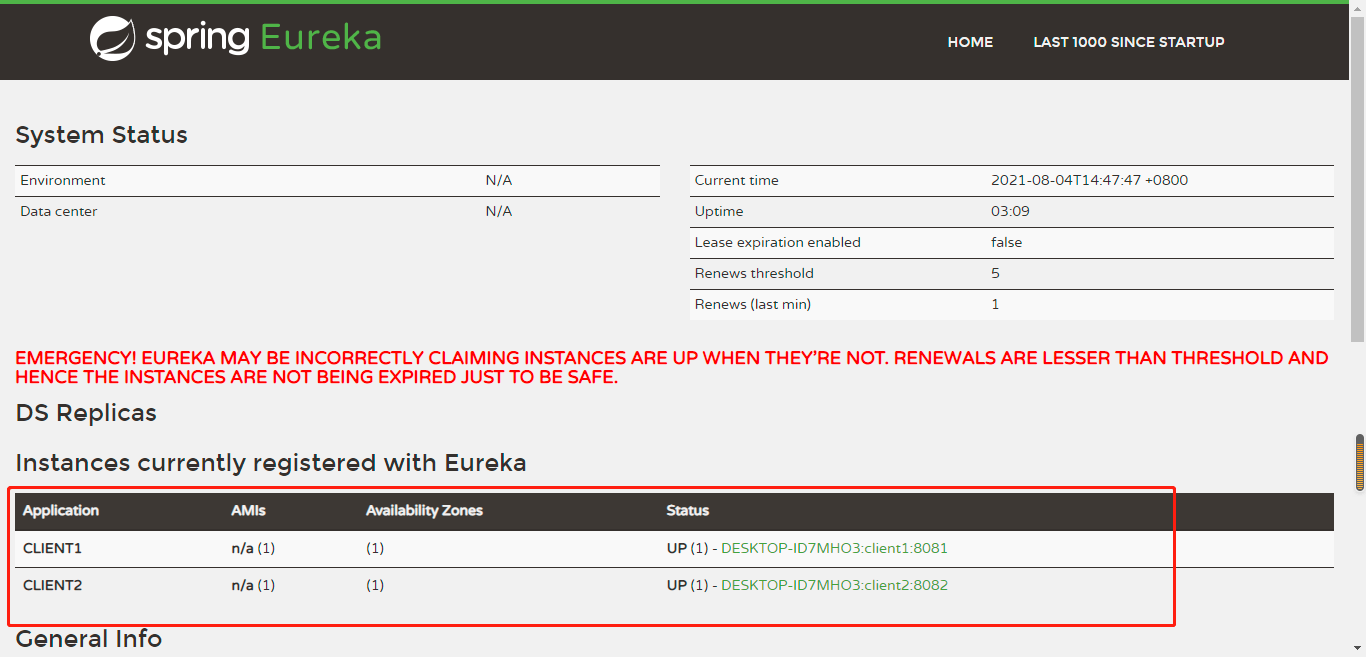Select the CLIENT1 application name
The image size is (1366, 657).
tap(52, 548)
